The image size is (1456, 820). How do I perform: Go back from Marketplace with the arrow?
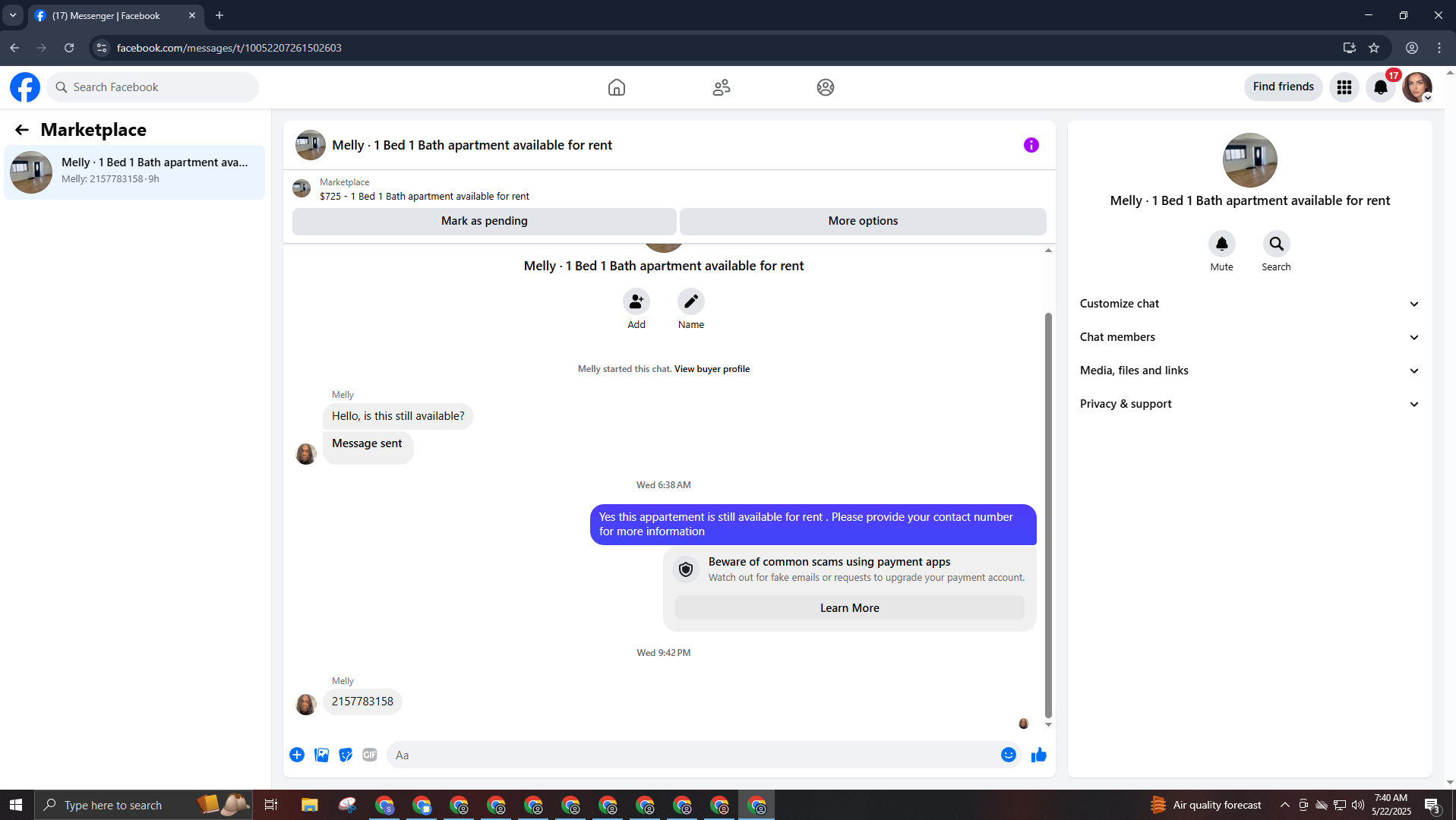22,130
